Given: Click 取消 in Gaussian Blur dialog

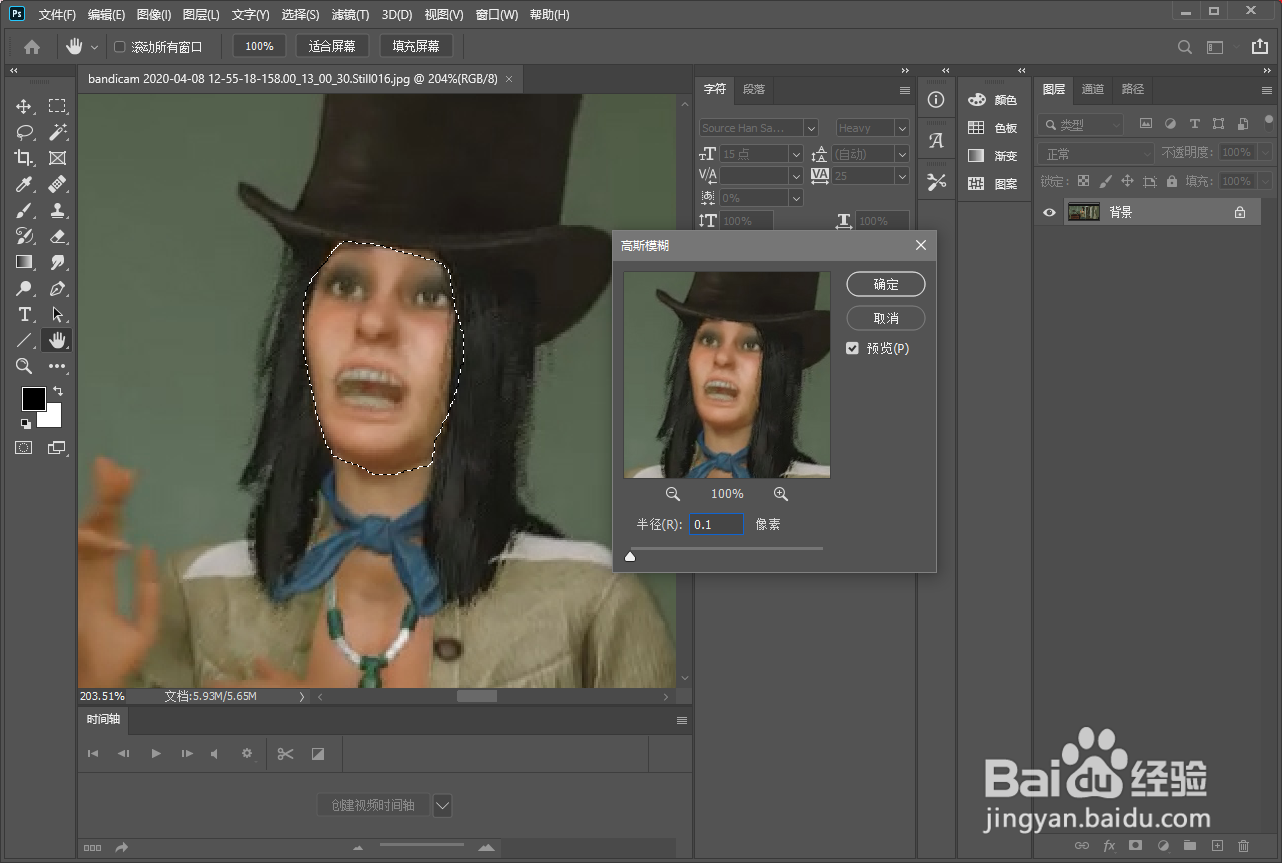Looking at the screenshot, I should (x=886, y=318).
